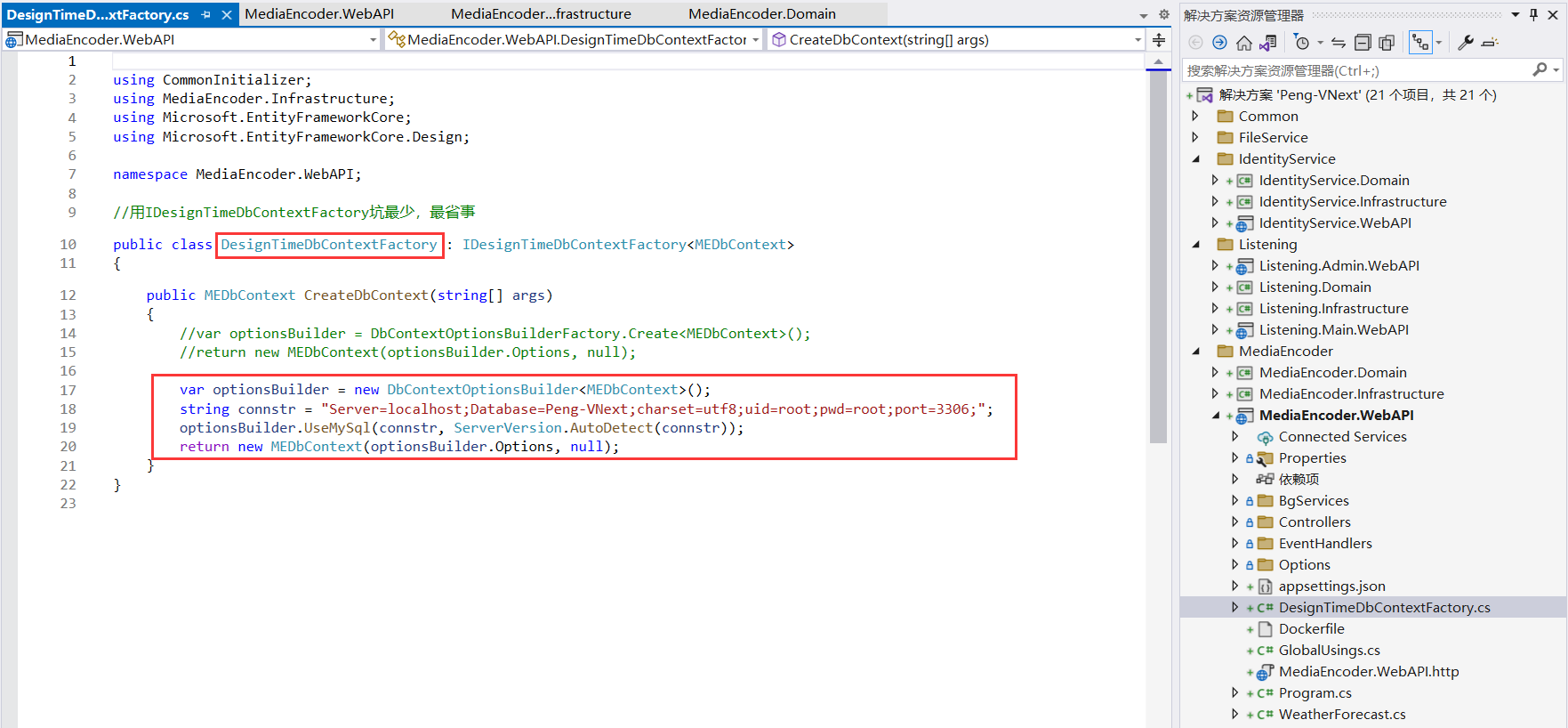
Task: Select the Options folder
Action: (x=1304, y=564)
